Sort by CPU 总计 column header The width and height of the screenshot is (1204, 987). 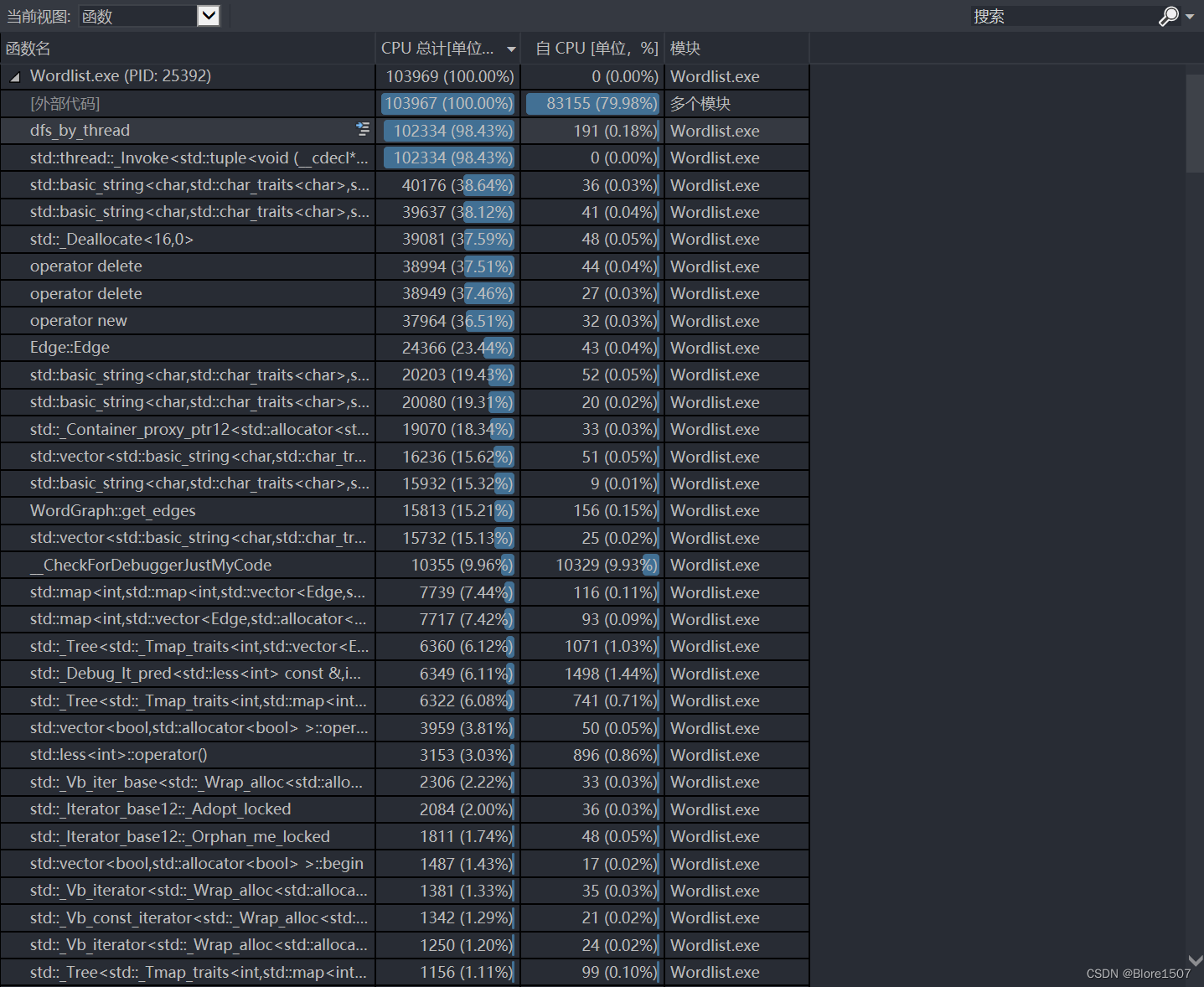[447, 49]
